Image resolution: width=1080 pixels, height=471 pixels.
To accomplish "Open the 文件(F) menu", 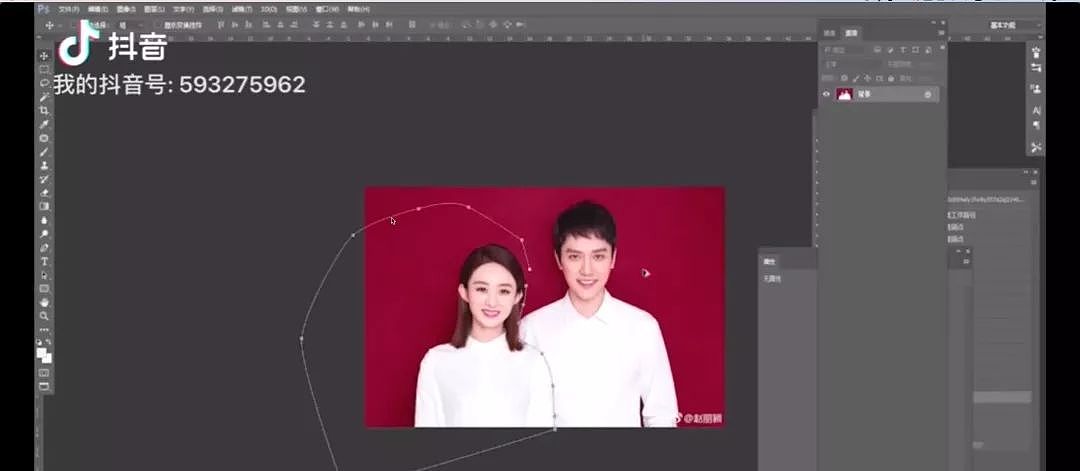I will (69, 10).
